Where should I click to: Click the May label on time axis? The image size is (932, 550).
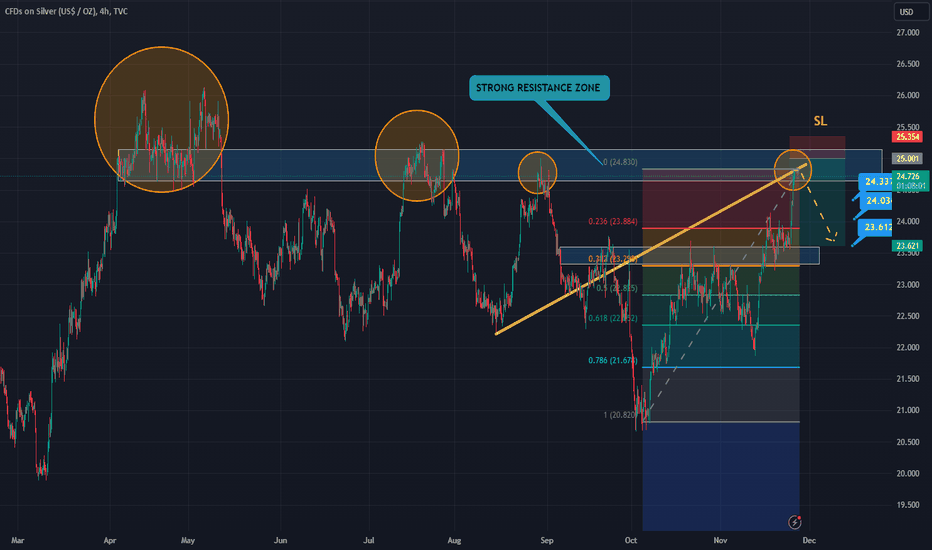188,541
